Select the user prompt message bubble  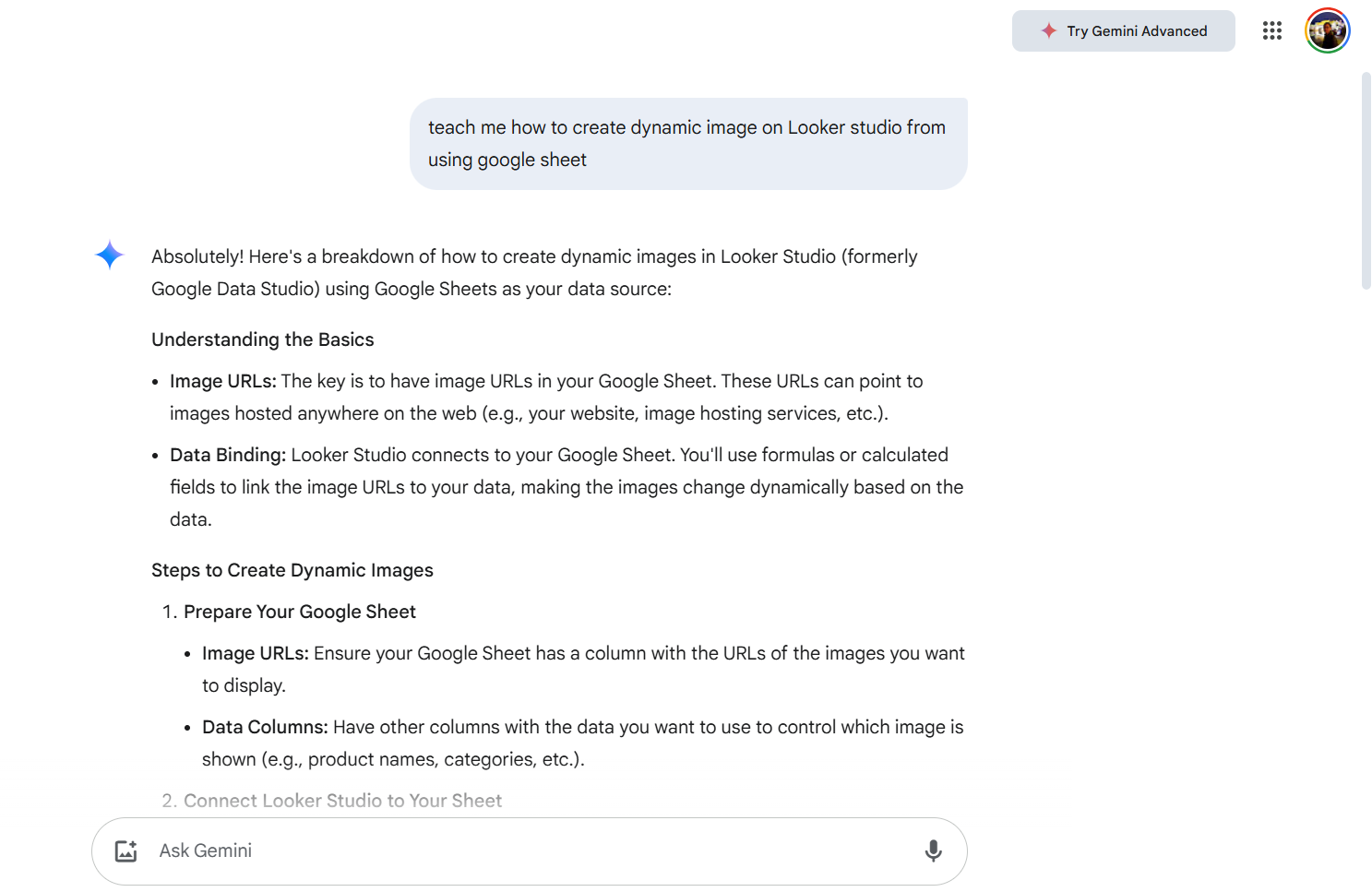click(x=687, y=144)
